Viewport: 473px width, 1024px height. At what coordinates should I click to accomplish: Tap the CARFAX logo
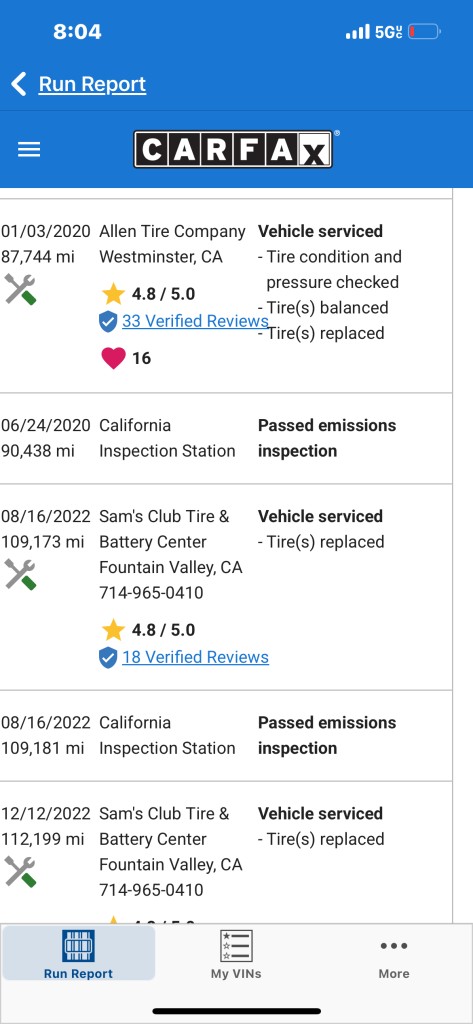tap(236, 149)
